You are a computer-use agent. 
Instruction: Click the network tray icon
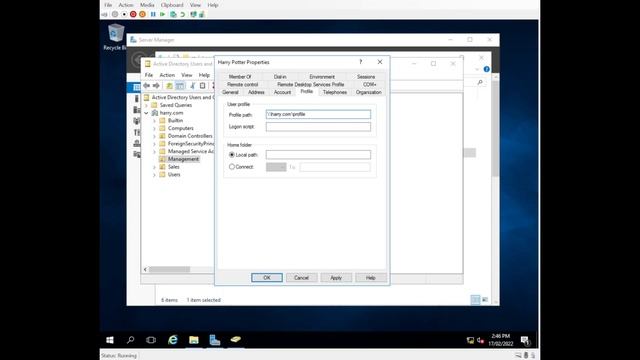click(x=470, y=340)
